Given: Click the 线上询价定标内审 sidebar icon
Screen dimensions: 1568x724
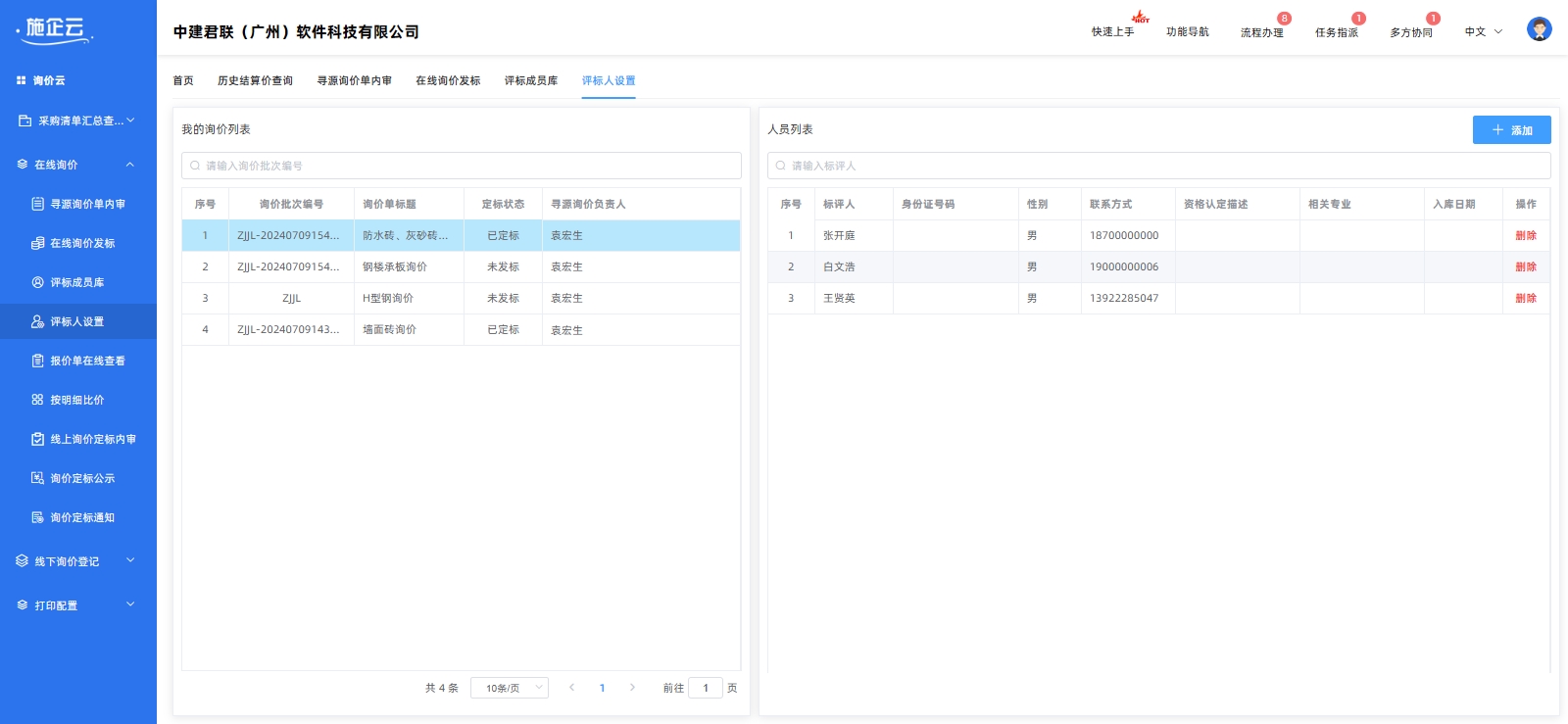Looking at the screenshot, I should click(x=37, y=439).
